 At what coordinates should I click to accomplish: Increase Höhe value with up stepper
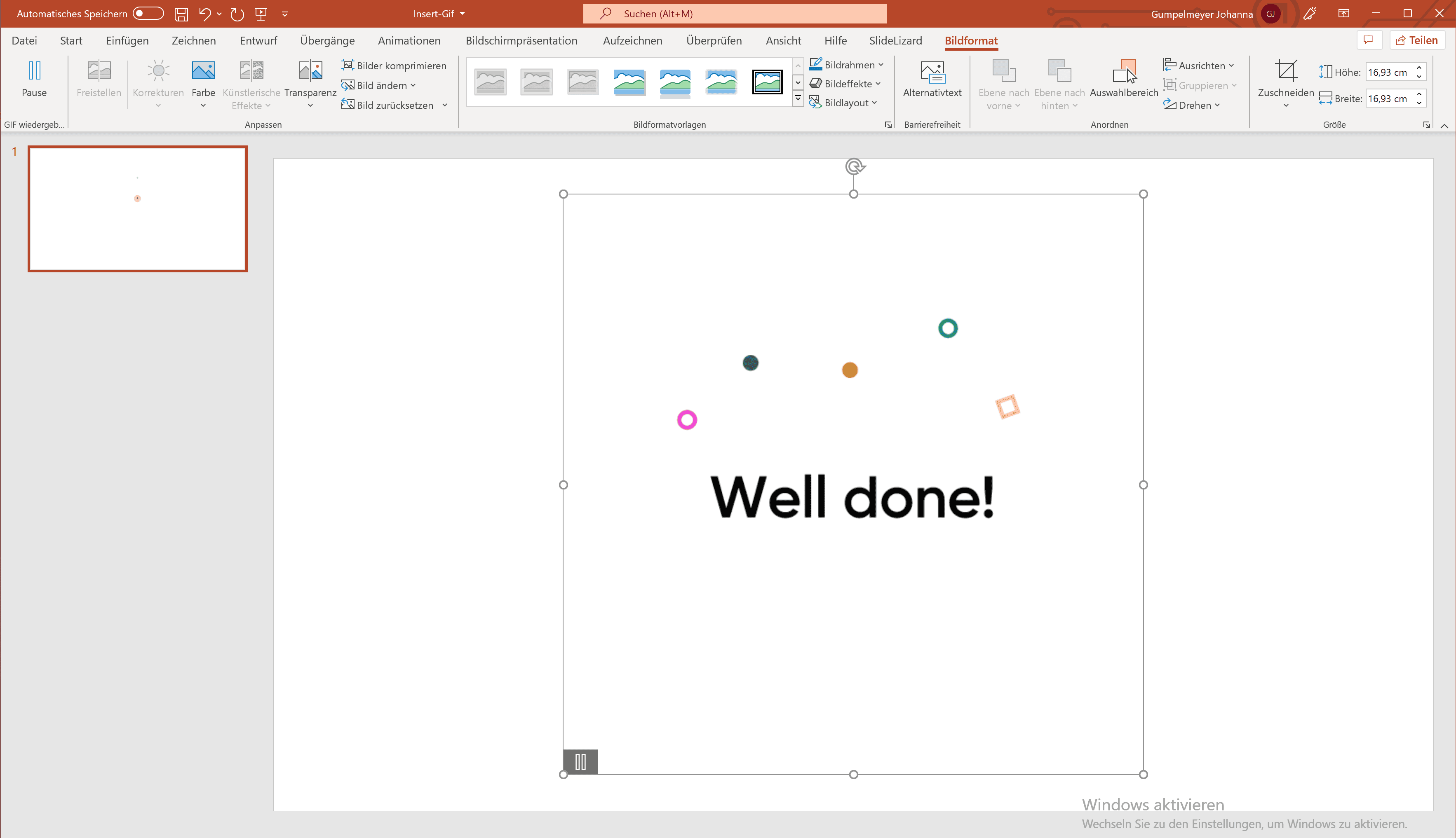coord(1419,68)
